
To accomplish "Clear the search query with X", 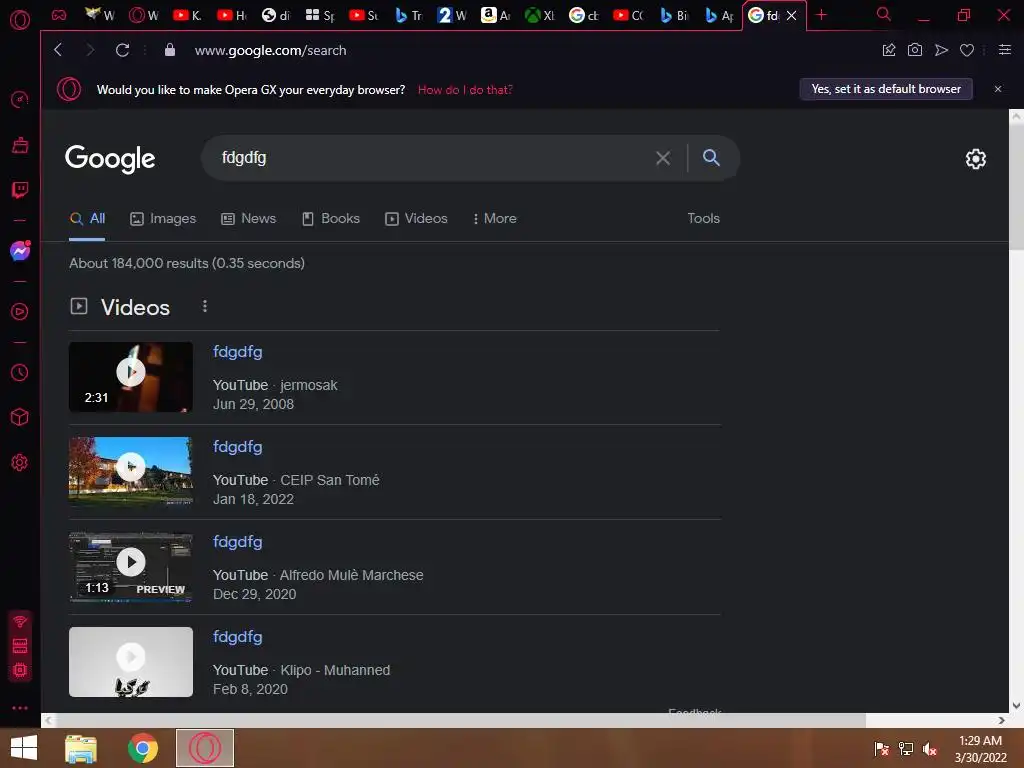I will tap(663, 157).
